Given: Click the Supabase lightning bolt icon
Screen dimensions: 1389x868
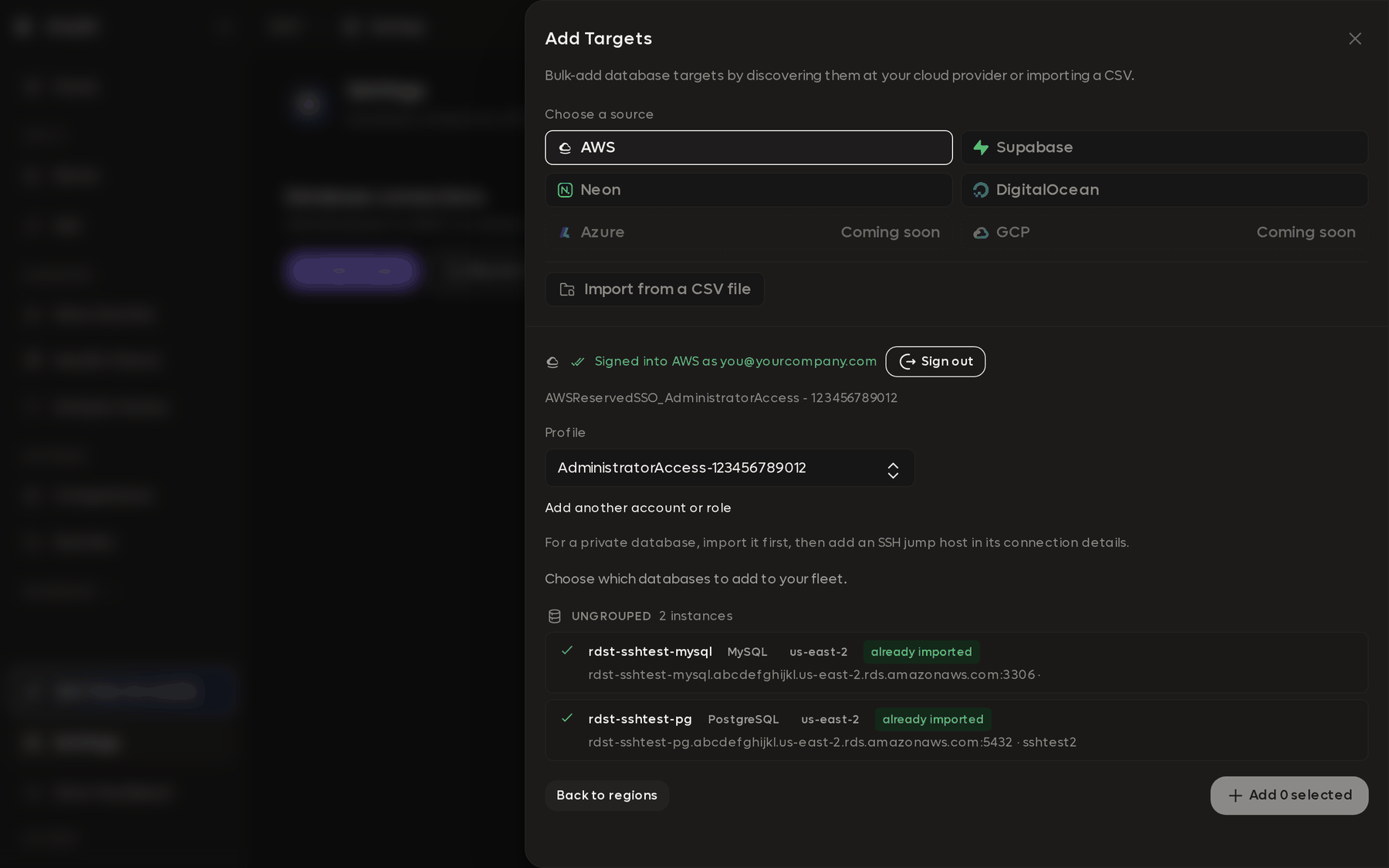Looking at the screenshot, I should [x=981, y=147].
